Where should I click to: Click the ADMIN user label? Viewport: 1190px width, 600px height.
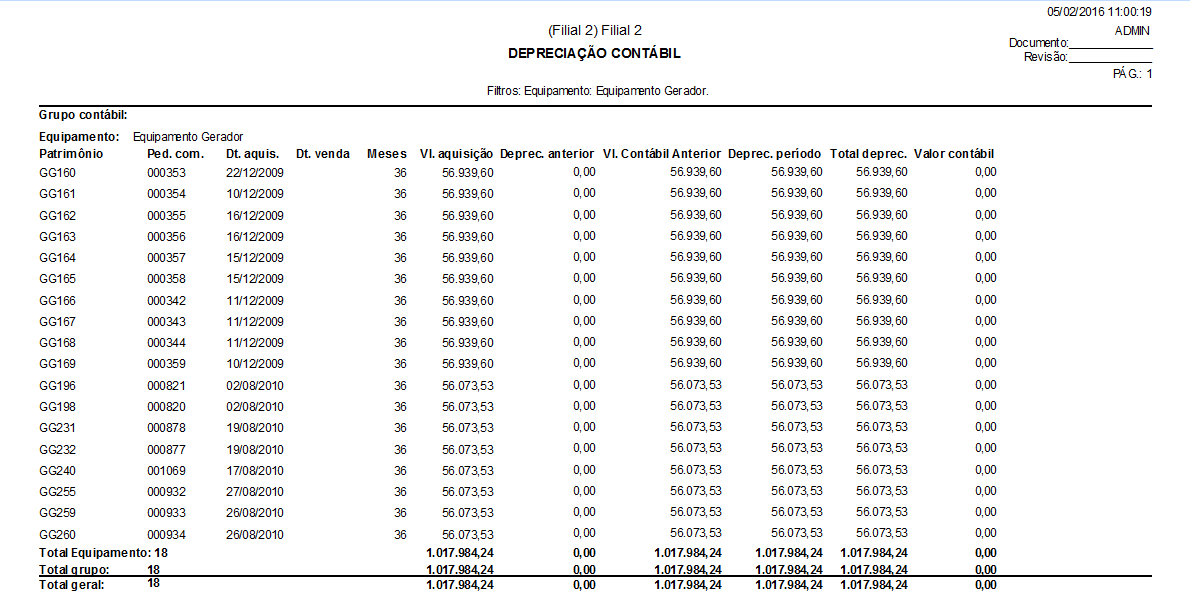[1132, 31]
